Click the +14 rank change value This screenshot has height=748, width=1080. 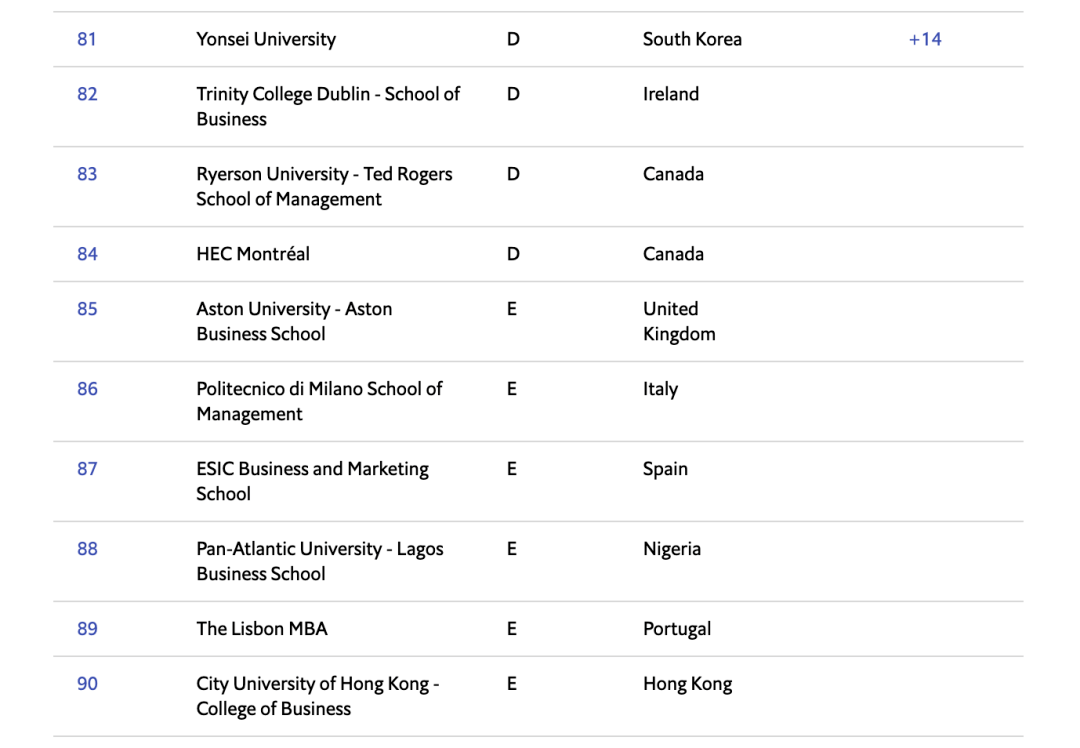click(925, 40)
